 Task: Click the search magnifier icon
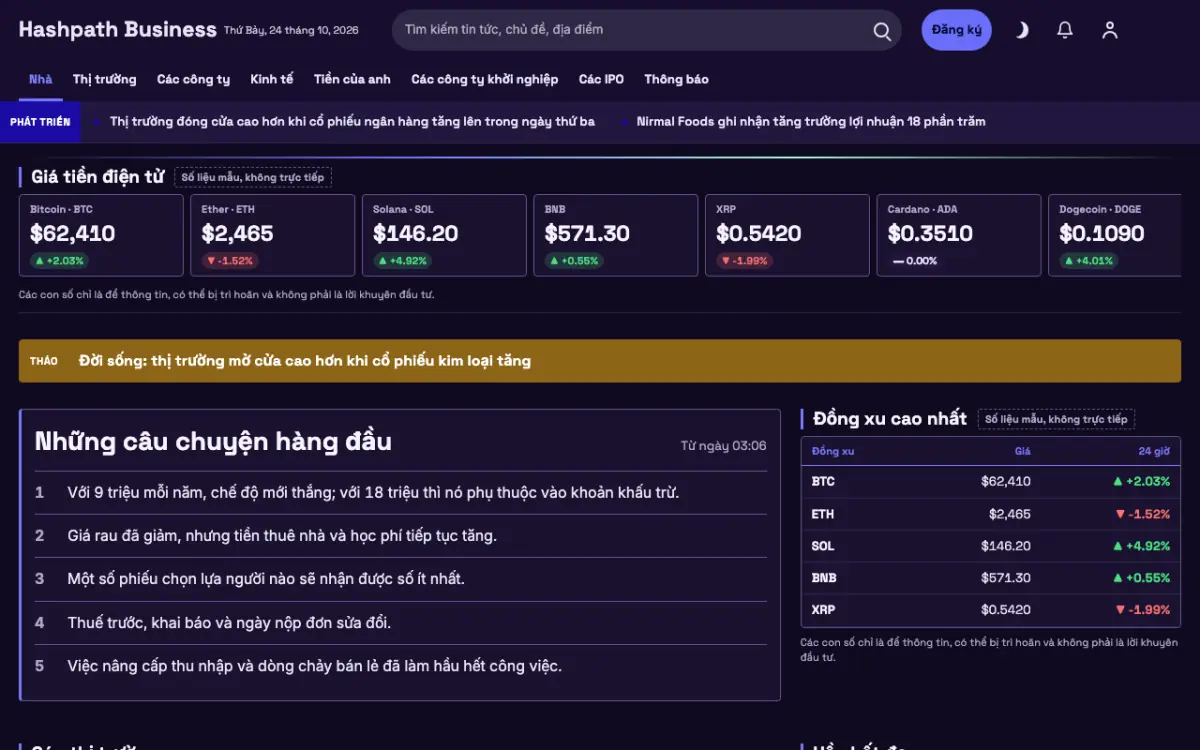click(x=882, y=31)
